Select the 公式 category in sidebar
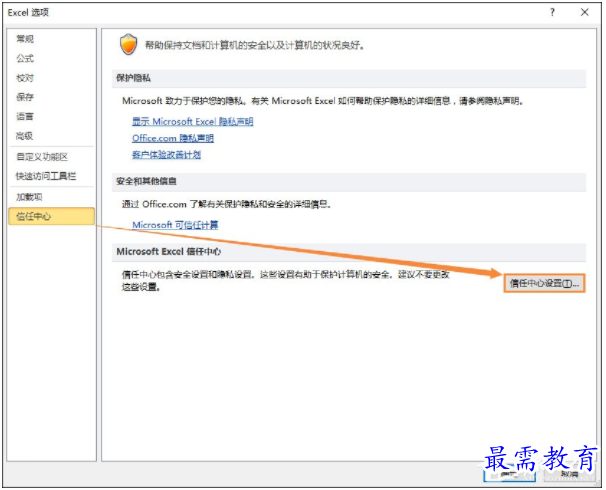This screenshot has height=490, width=606. [25, 58]
